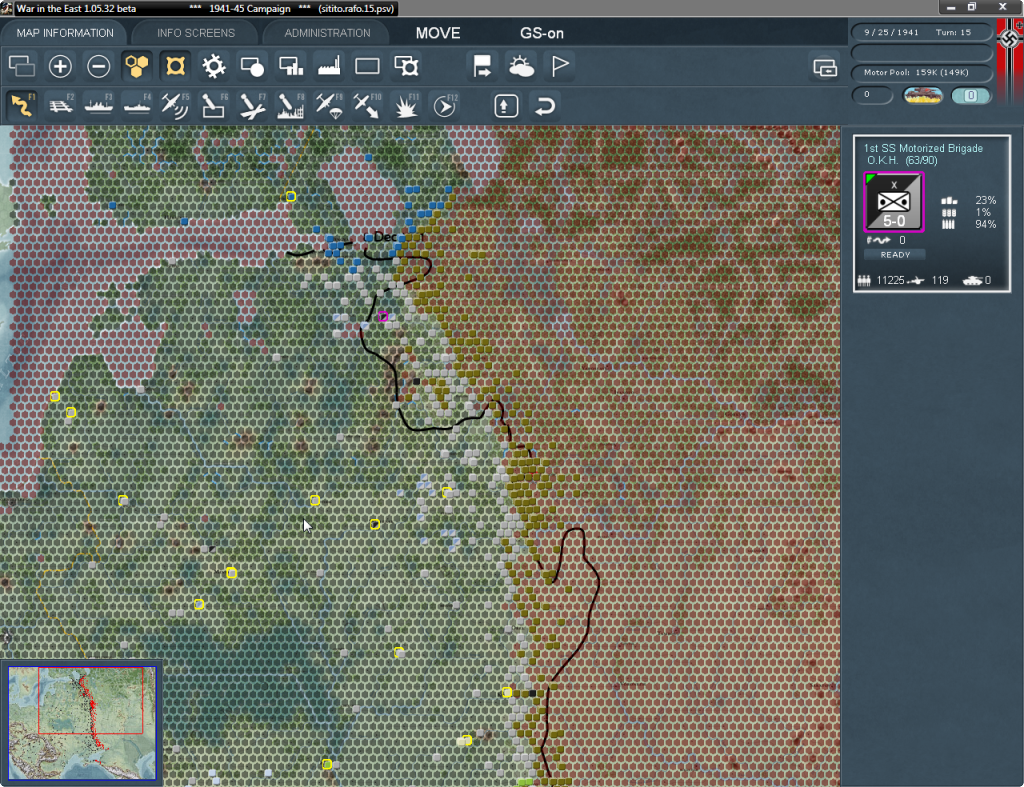This screenshot has height=787, width=1024.
Task: Click the 11225 men count
Action: (x=890, y=280)
